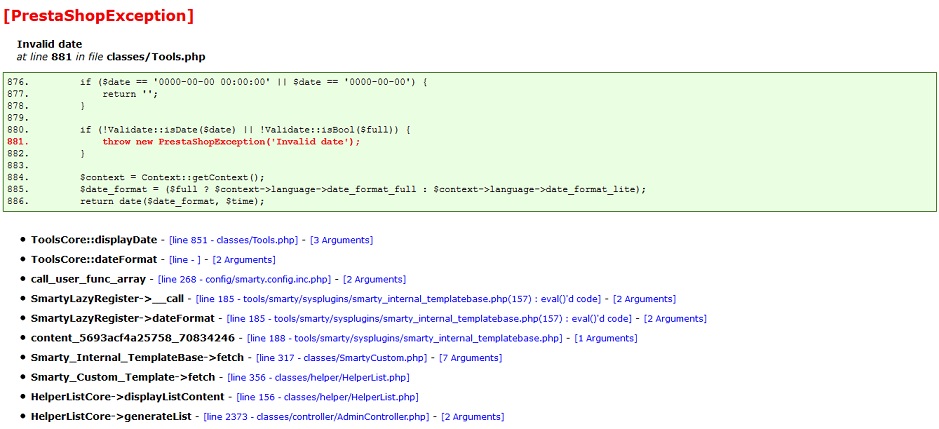Image resolution: width=939 pixels, height=429 pixels.
Task: Click the classes/Tools.php file name in header
Action: 156,58
